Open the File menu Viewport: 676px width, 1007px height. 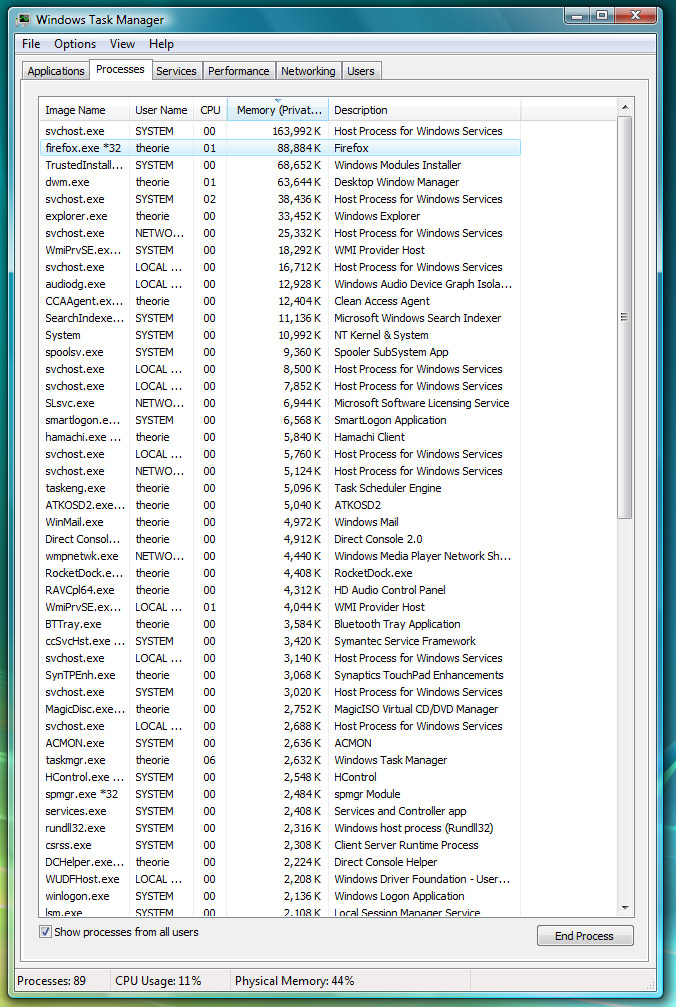pos(31,44)
